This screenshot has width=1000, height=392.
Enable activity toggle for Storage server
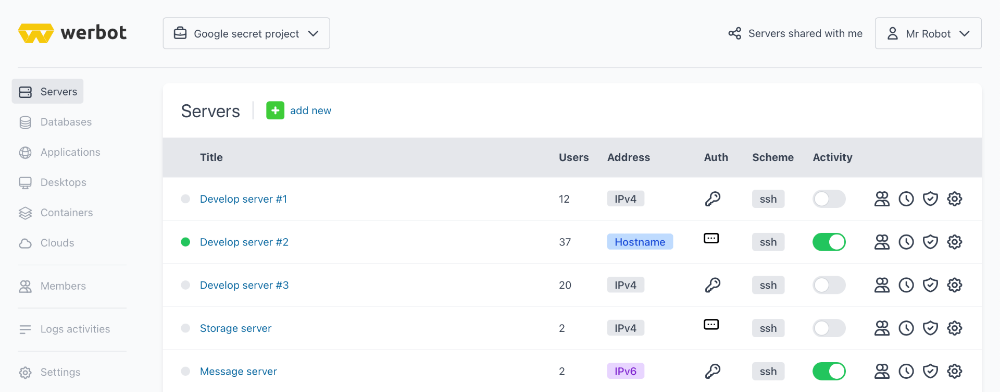tap(829, 328)
